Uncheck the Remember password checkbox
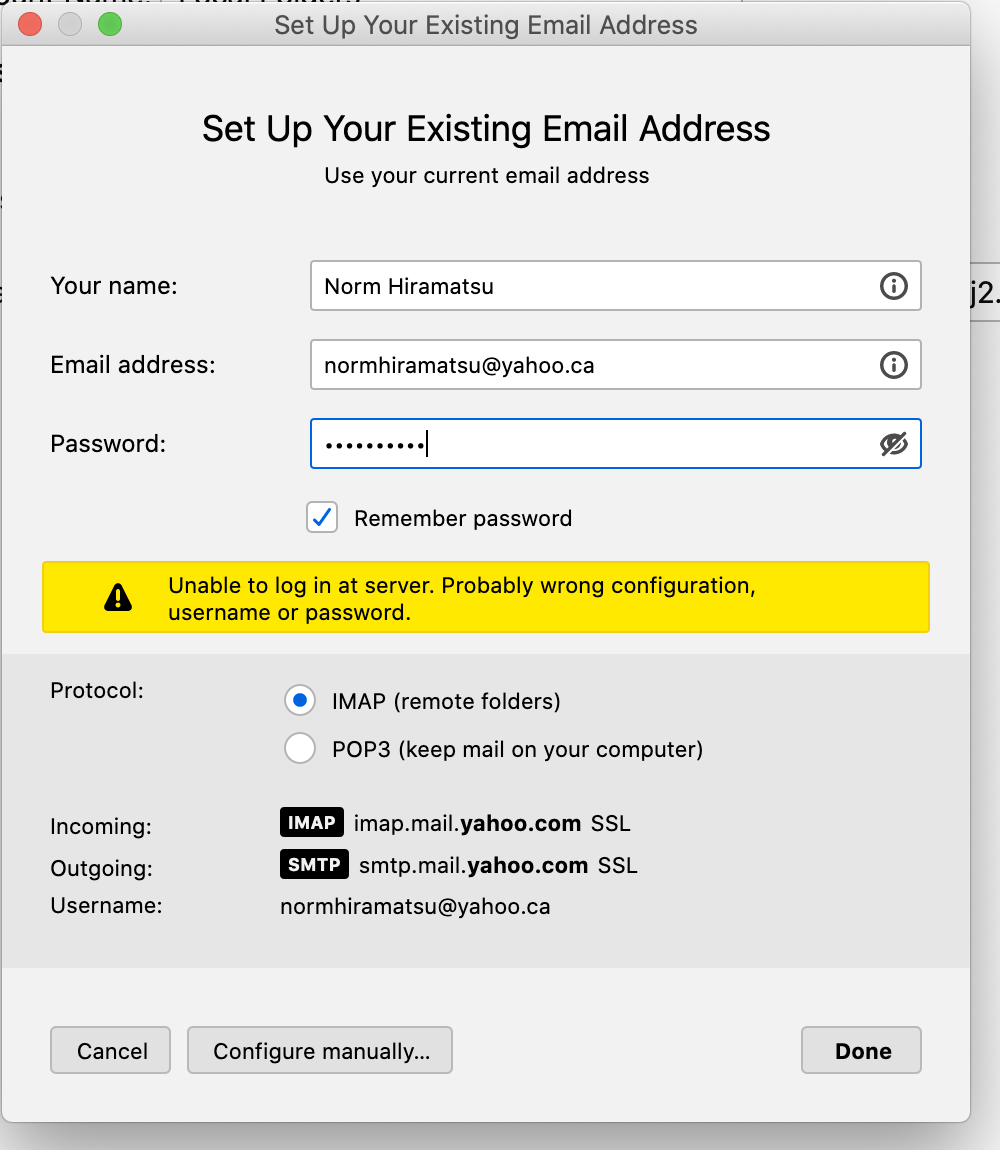1000x1150 pixels. pyautogui.click(x=322, y=518)
